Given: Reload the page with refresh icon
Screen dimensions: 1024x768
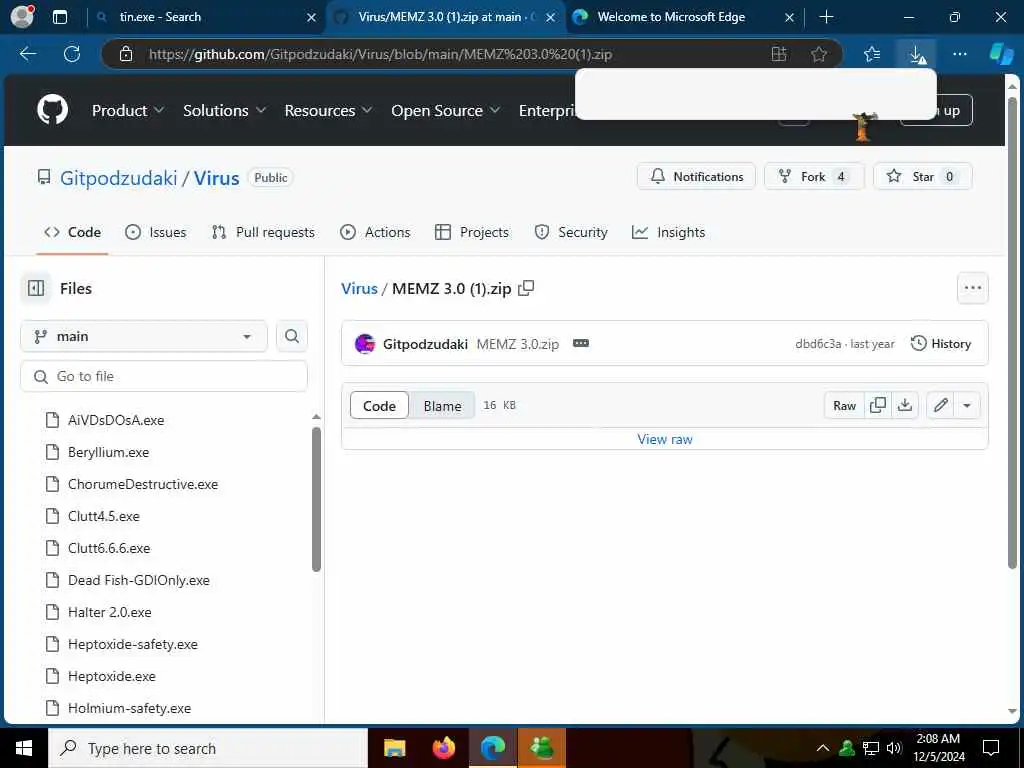Looking at the screenshot, I should (72, 54).
